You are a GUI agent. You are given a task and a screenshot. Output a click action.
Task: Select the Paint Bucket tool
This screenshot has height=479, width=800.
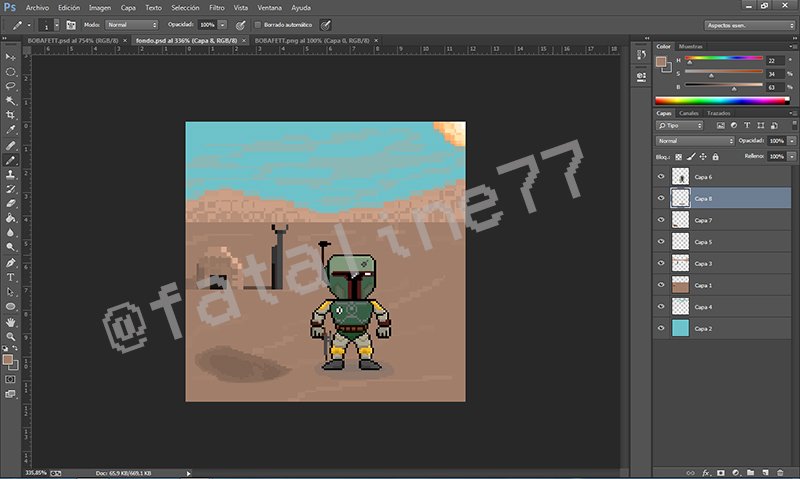coord(10,218)
